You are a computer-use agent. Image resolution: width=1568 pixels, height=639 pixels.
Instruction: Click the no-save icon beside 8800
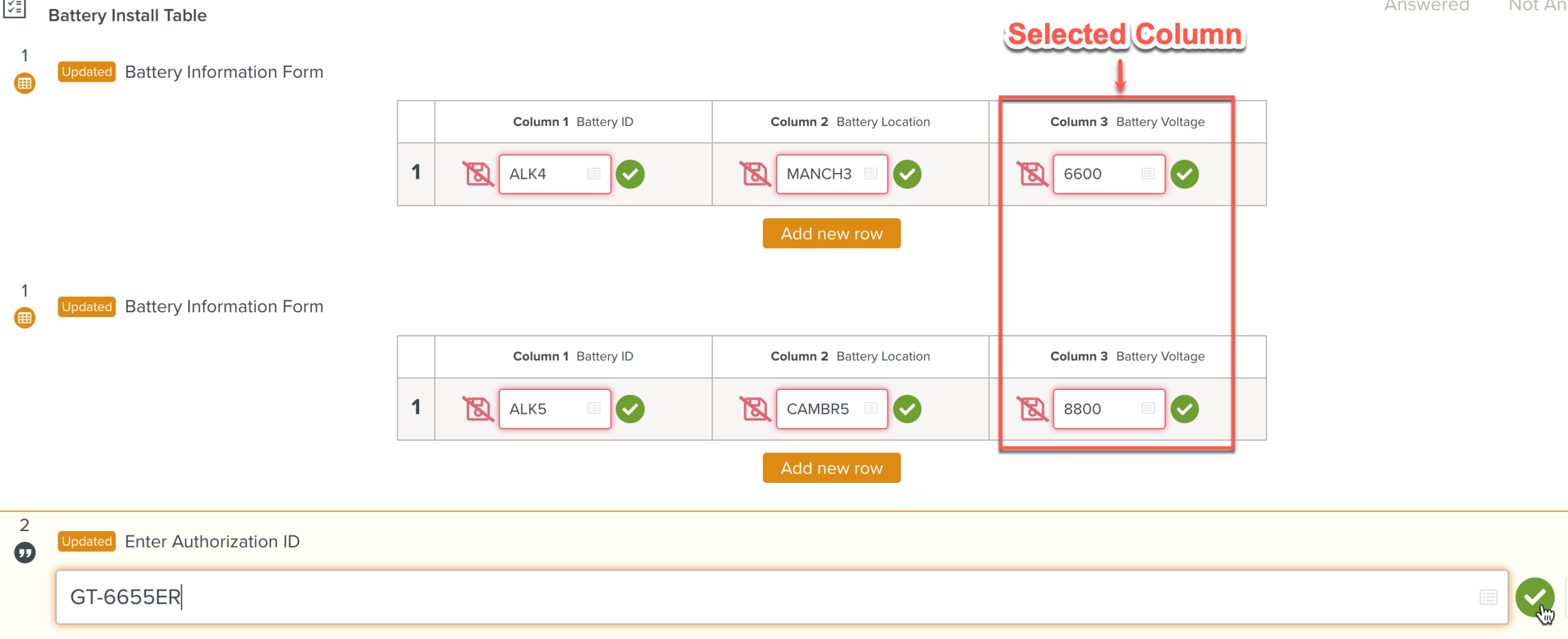tap(1032, 409)
